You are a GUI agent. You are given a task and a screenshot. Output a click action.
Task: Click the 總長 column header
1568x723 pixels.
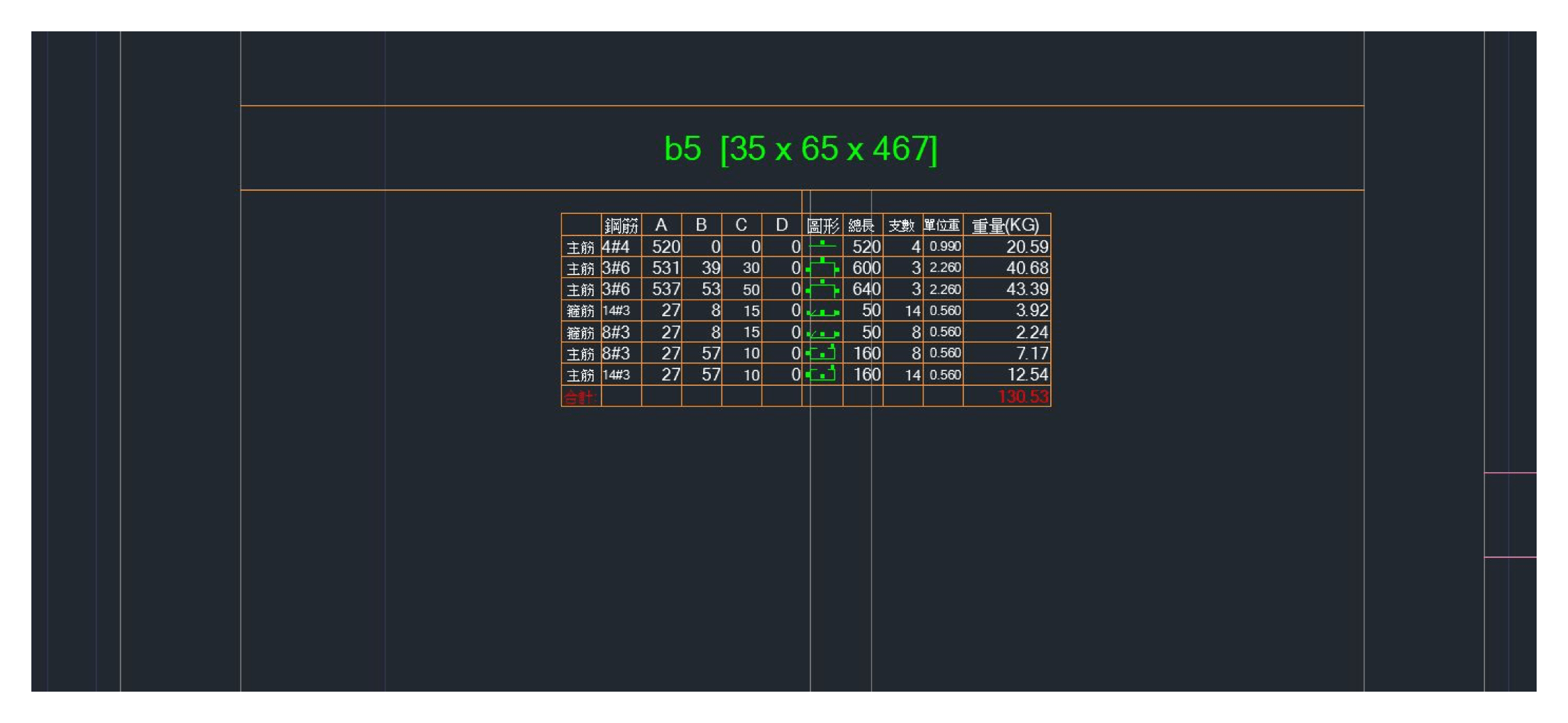[861, 226]
